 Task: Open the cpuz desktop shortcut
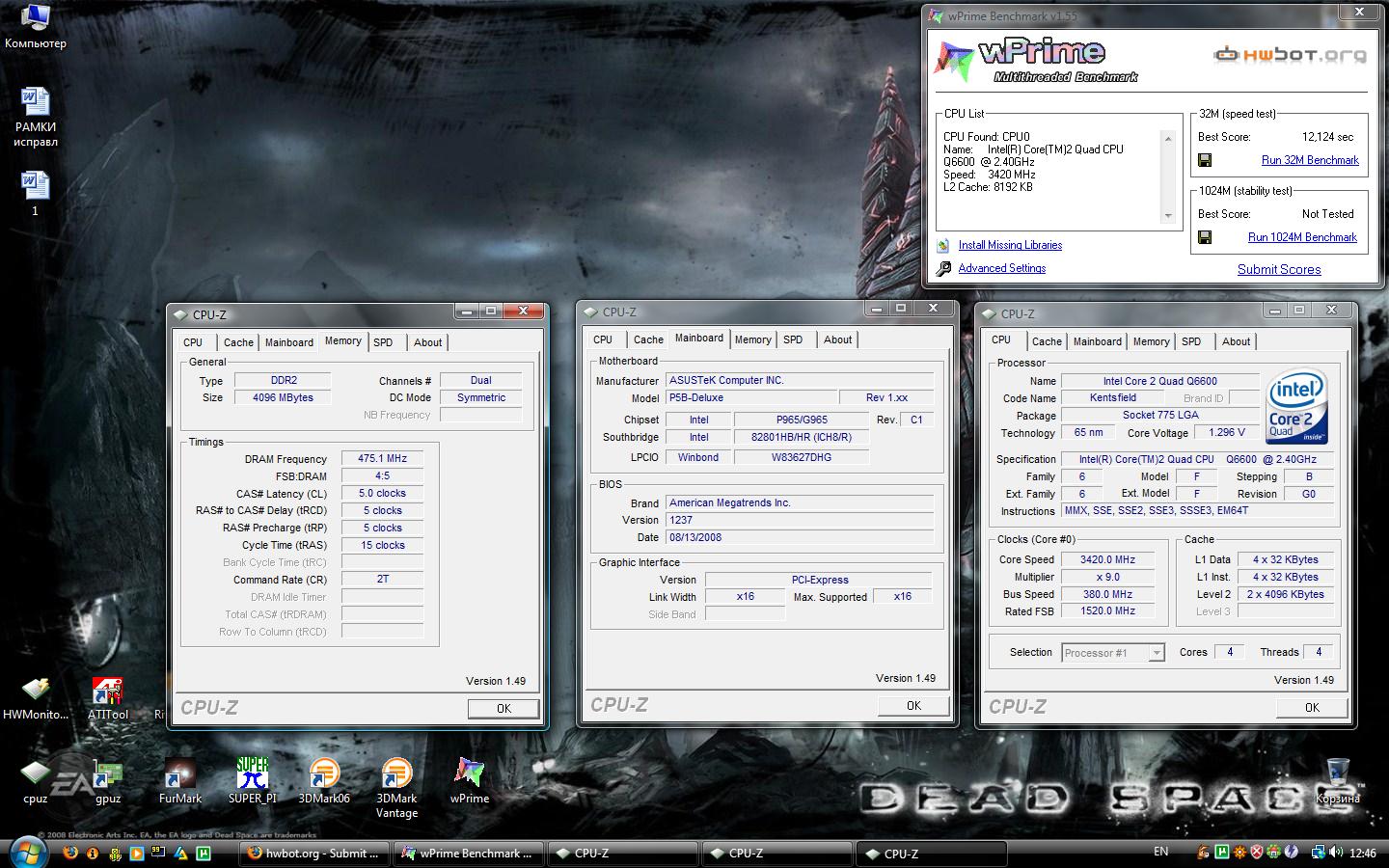point(35,781)
